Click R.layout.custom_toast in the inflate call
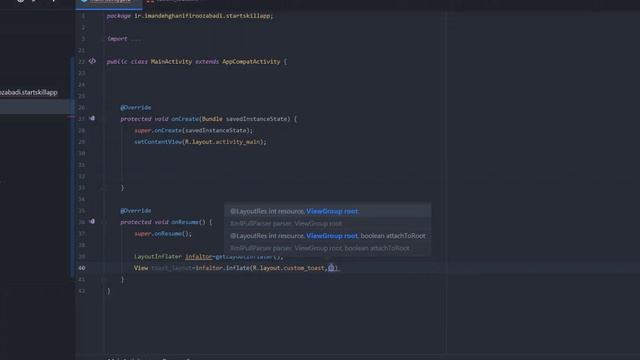This screenshot has height=360, width=640. 288,268
